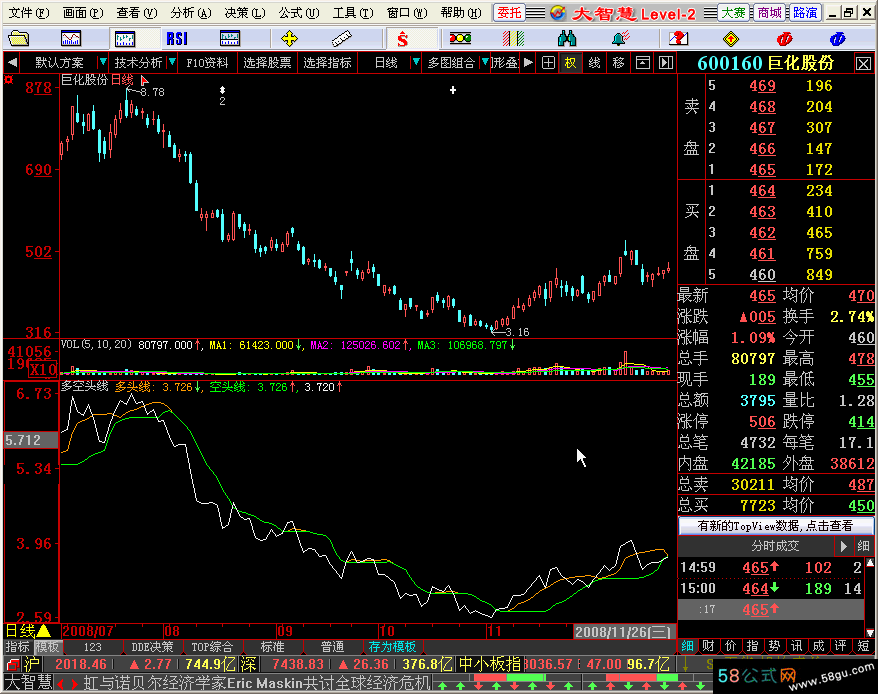Select the grid layout icon beside 权
The height and width of the screenshot is (694, 878).
tap(548, 62)
